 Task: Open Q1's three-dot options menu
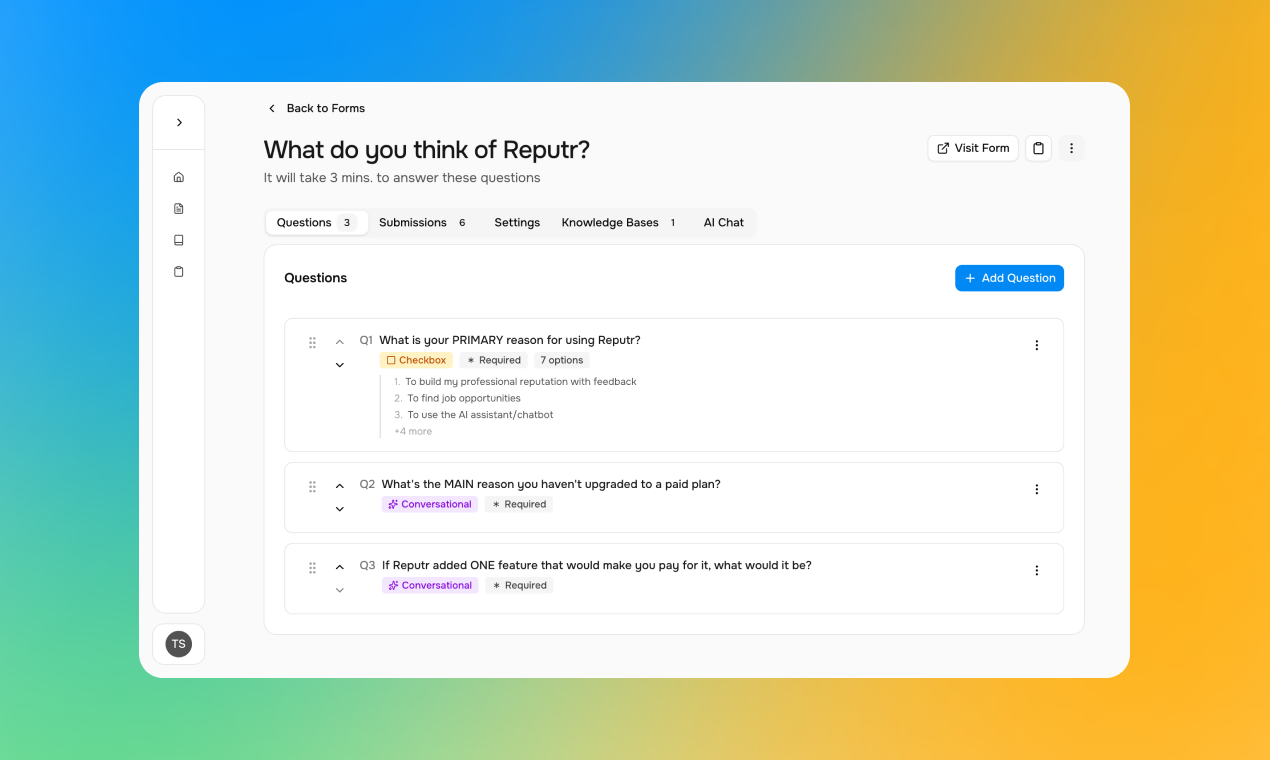pos(1036,345)
